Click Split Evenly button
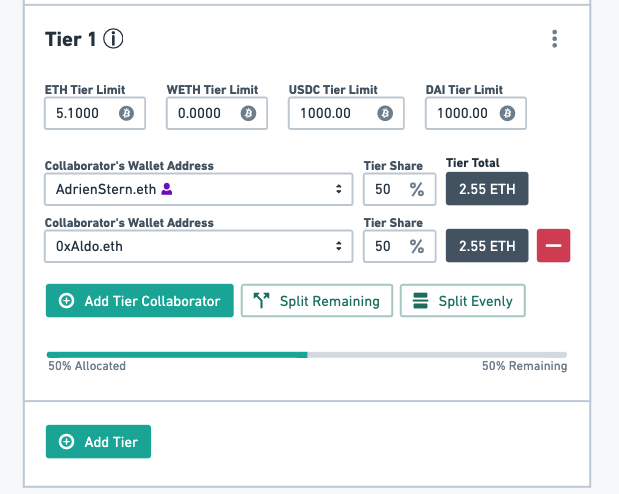 click(463, 301)
